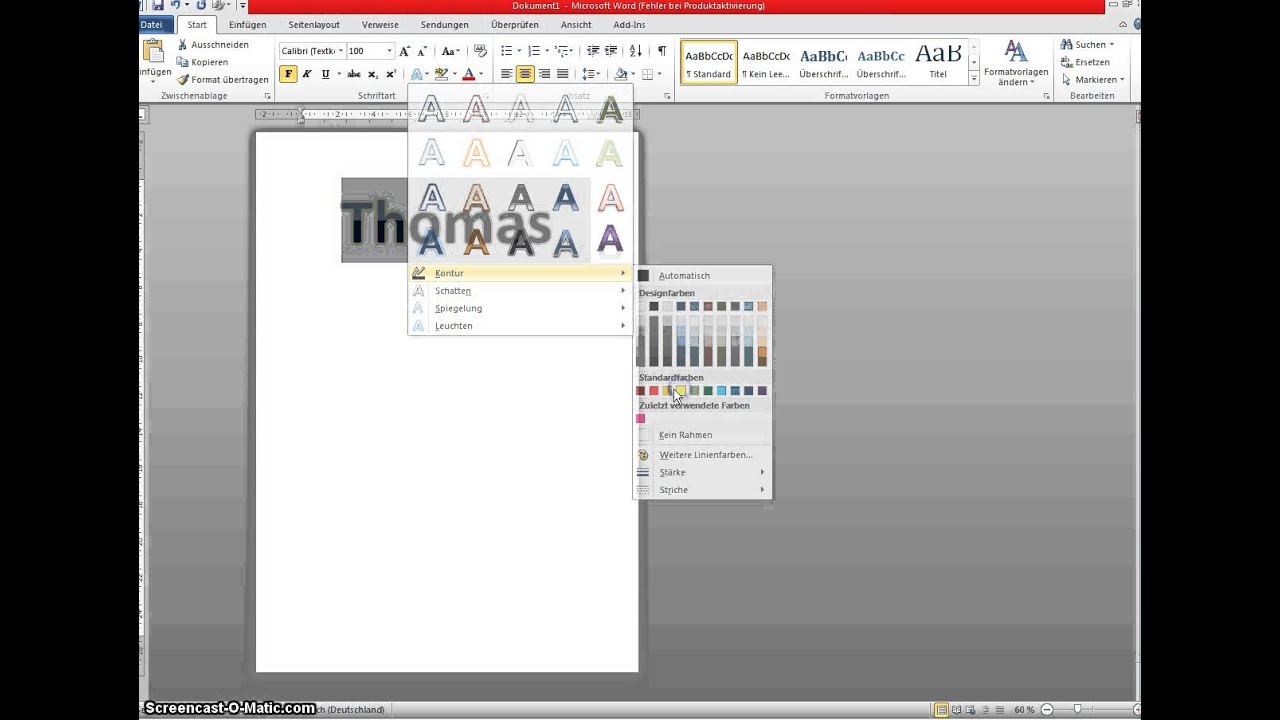Align text right

(x=544, y=74)
